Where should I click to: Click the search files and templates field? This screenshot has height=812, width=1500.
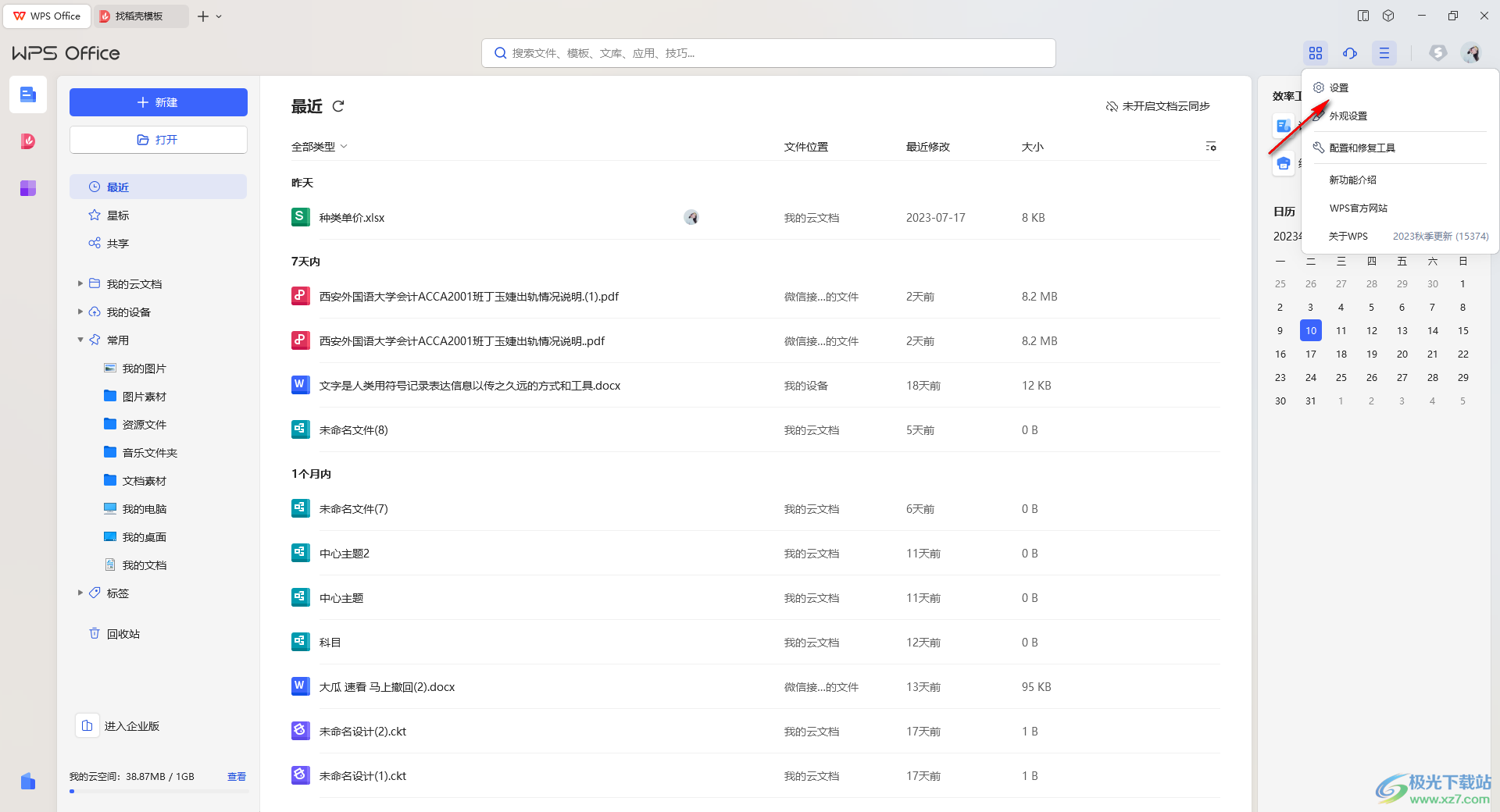click(768, 53)
